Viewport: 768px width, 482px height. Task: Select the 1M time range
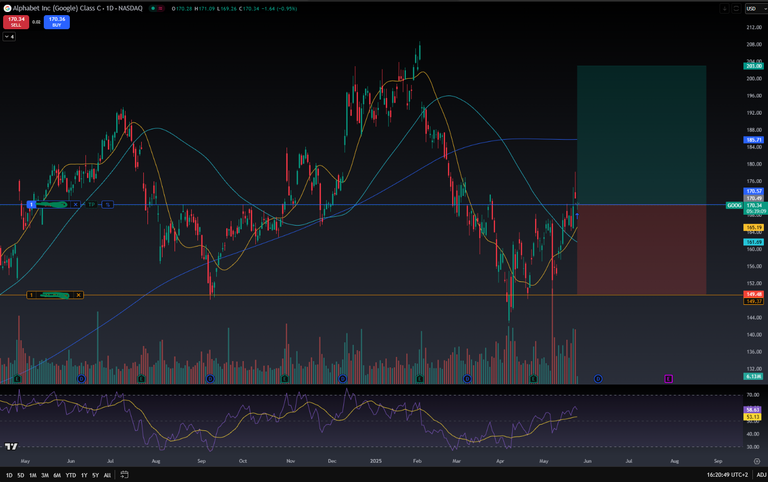tap(33, 475)
